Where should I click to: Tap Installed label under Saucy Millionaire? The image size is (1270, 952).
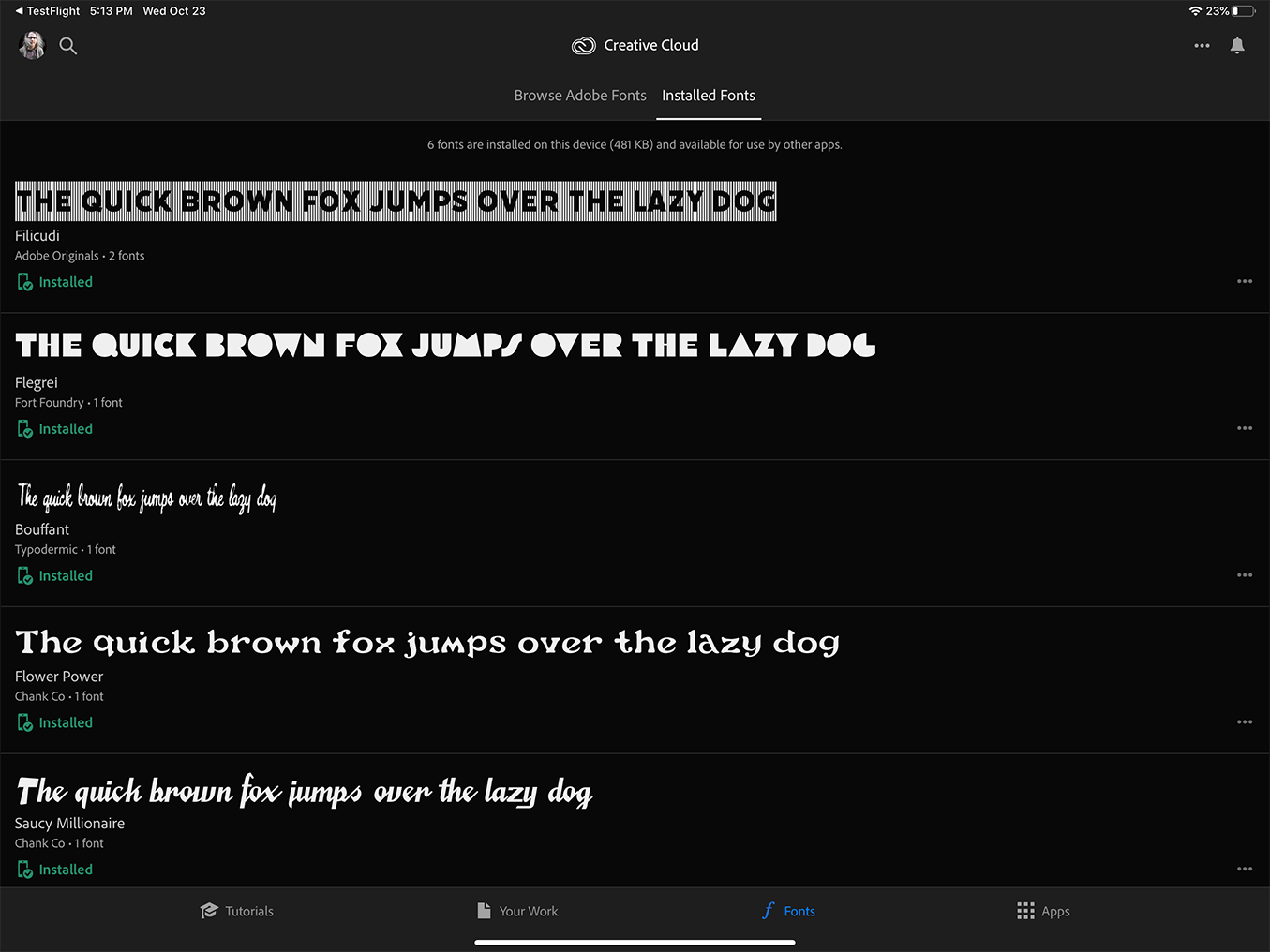tap(66, 870)
